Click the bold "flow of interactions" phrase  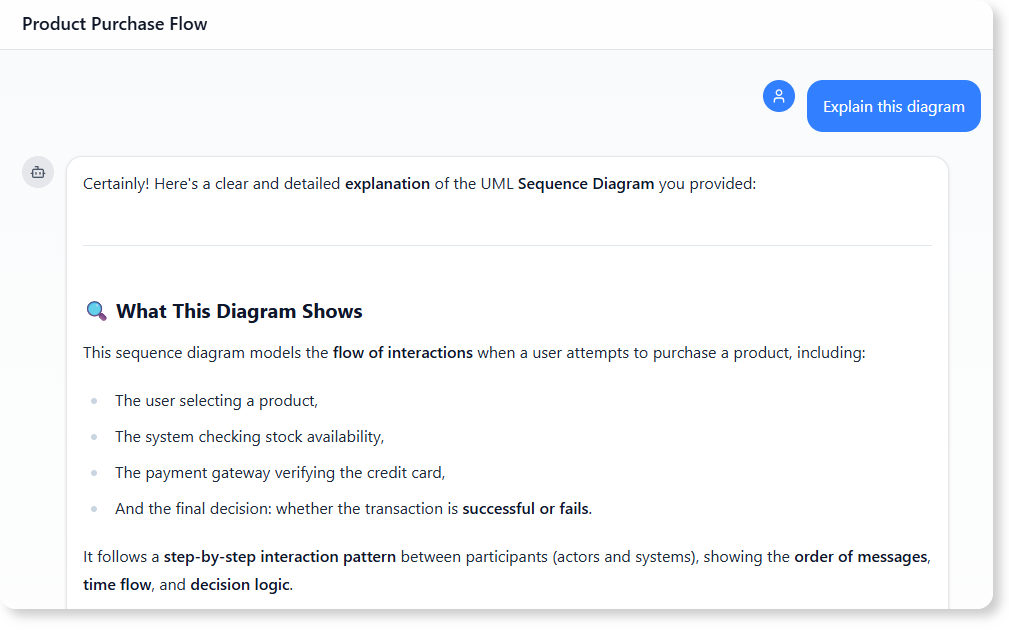402,352
